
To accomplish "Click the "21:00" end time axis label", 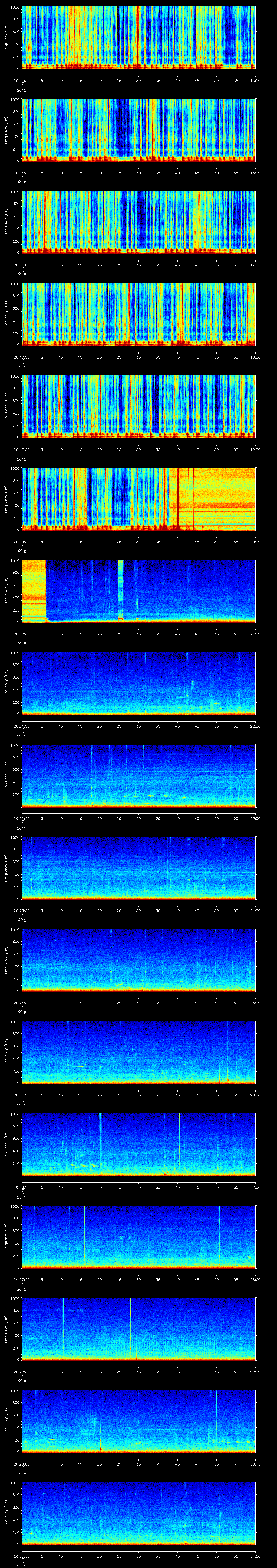I will tap(255, 634).
